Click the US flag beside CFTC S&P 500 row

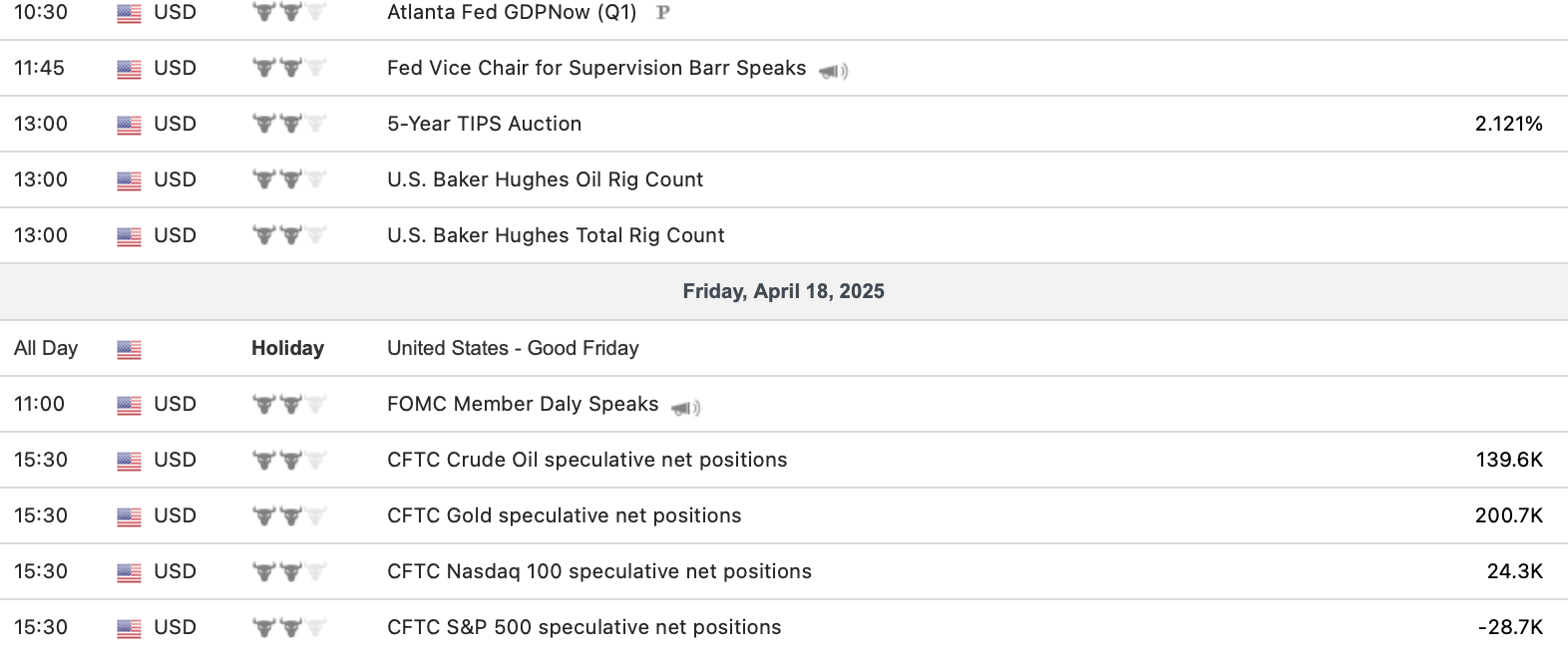point(129,628)
